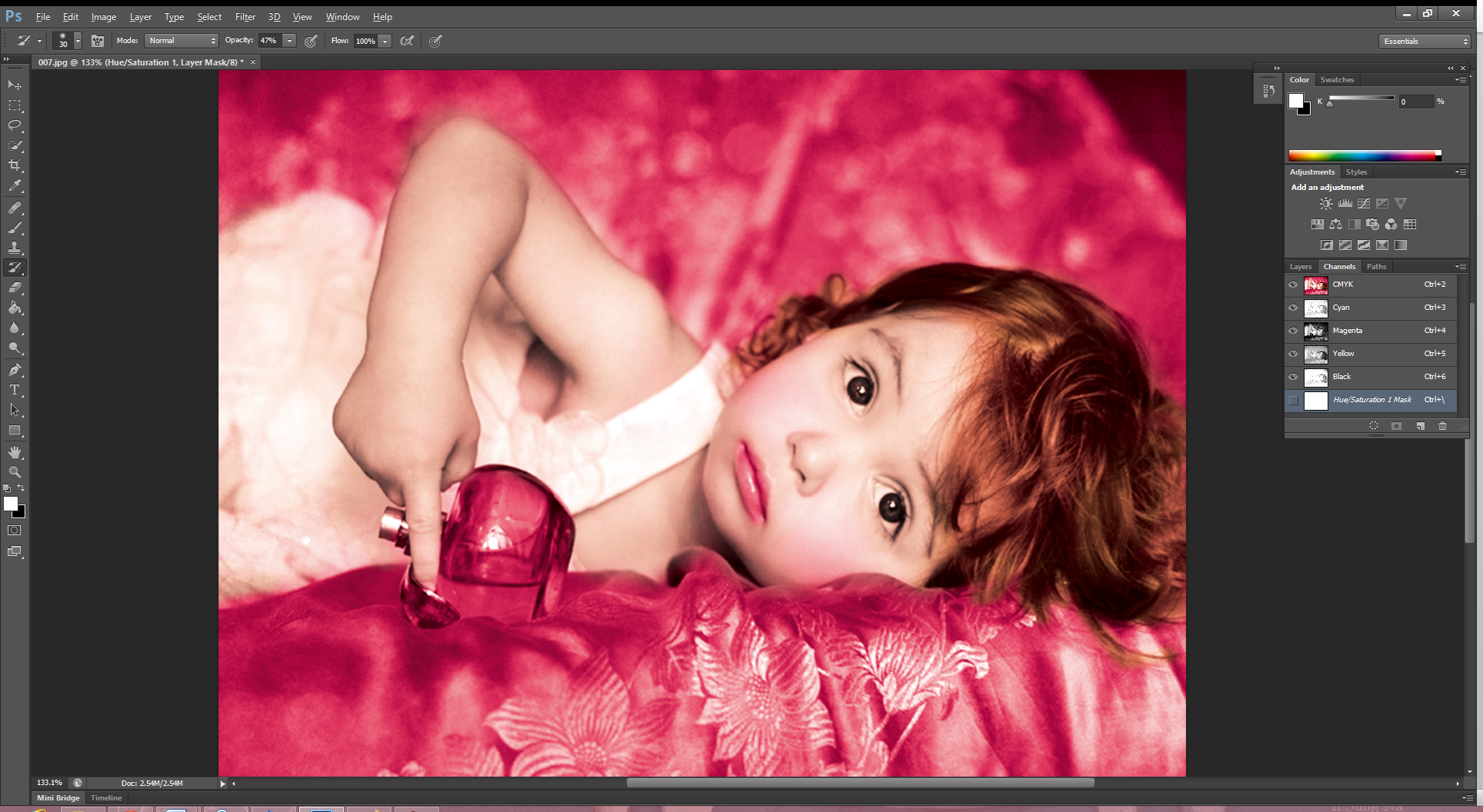Open the Channels panel flyout menu
Image resolution: width=1483 pixels, height=812 pixels.
click(1460, 267)
